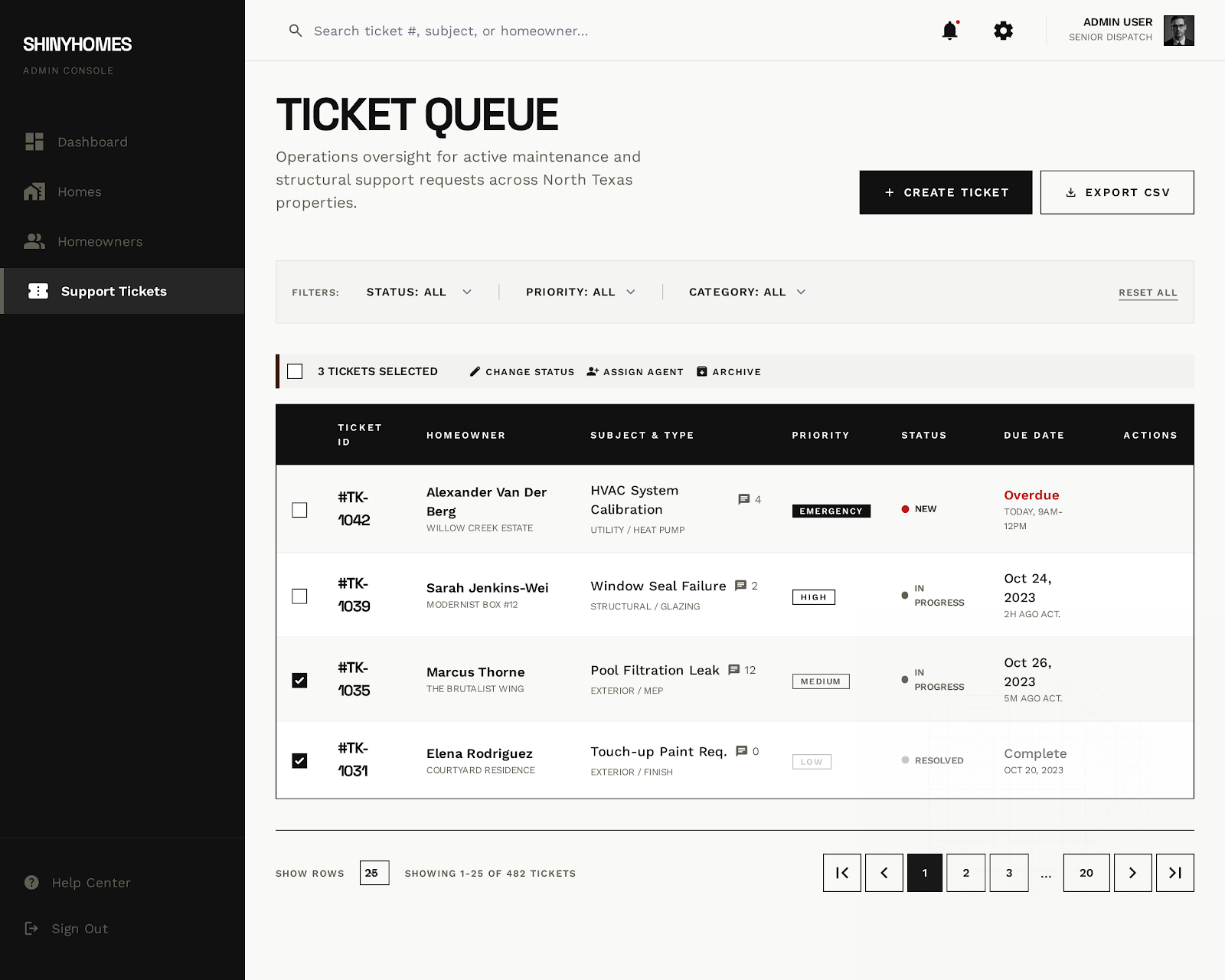1225x980 pixels.
Task: Expand the Priority: All filter
Action: coord(579,292)
